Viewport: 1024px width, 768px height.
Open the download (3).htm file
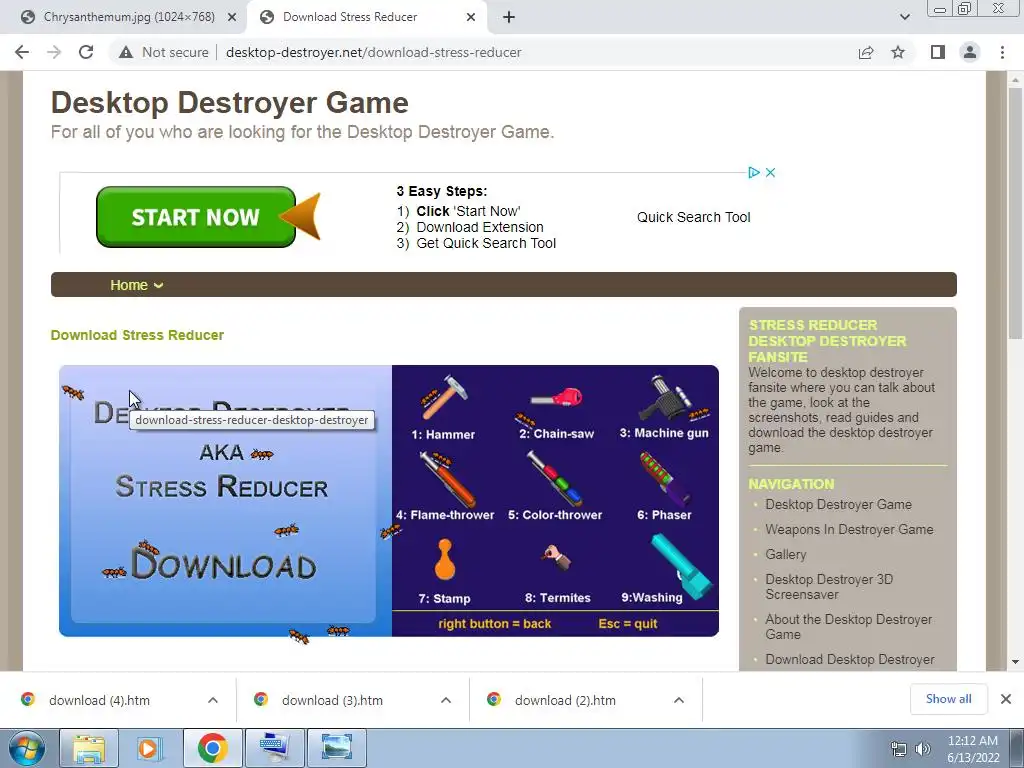332,700
